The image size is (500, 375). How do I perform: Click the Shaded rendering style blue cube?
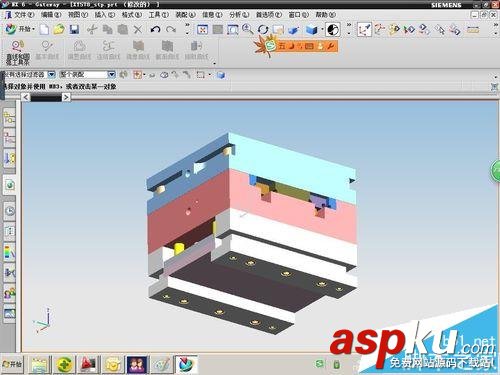click(312, 30)
